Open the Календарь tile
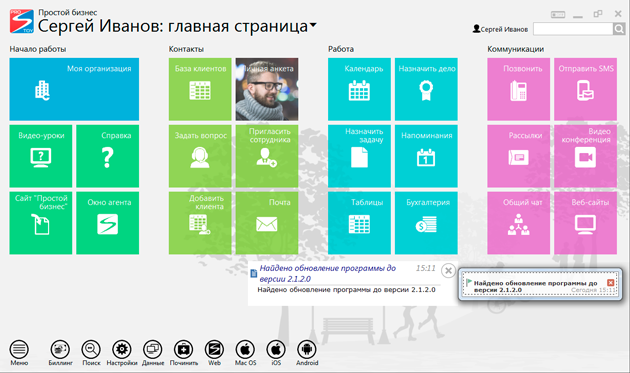The height and width of the screenshot is (373, 630). (359, 89)
